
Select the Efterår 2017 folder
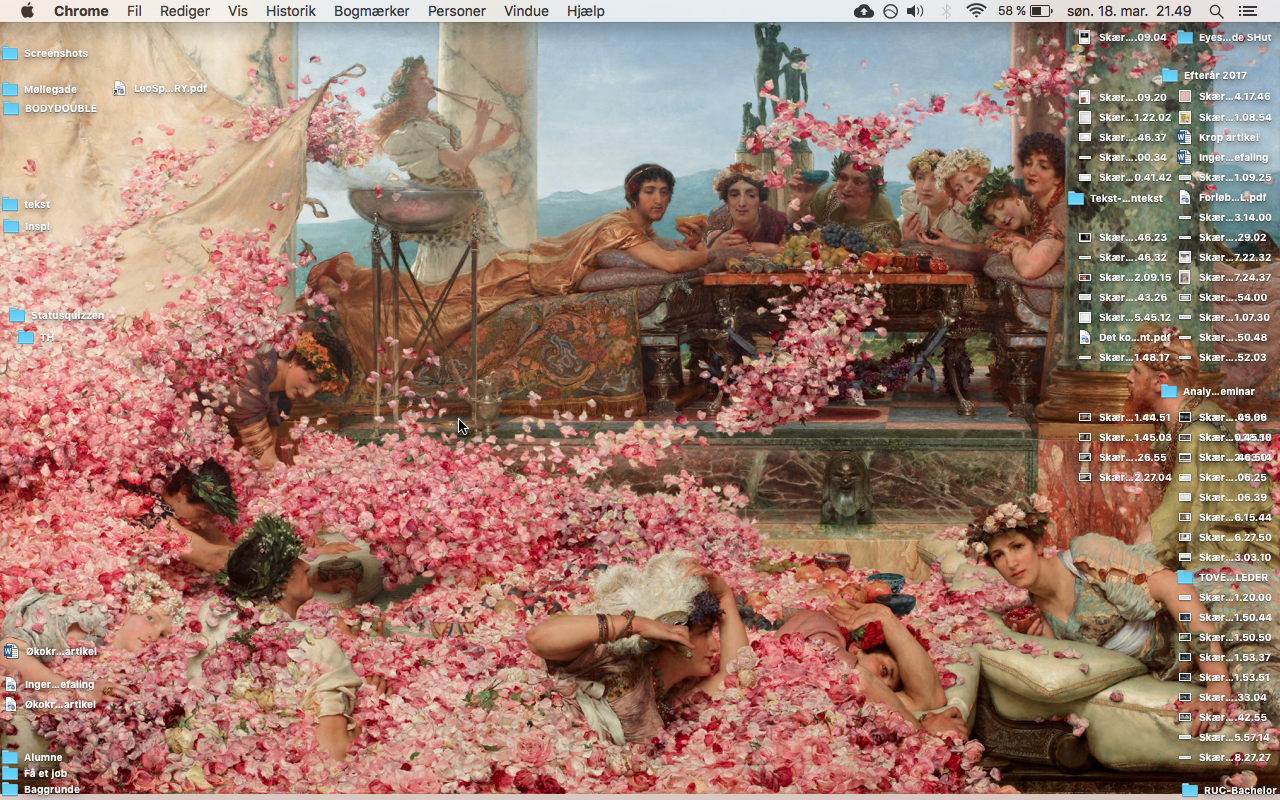click(1169, 75)
